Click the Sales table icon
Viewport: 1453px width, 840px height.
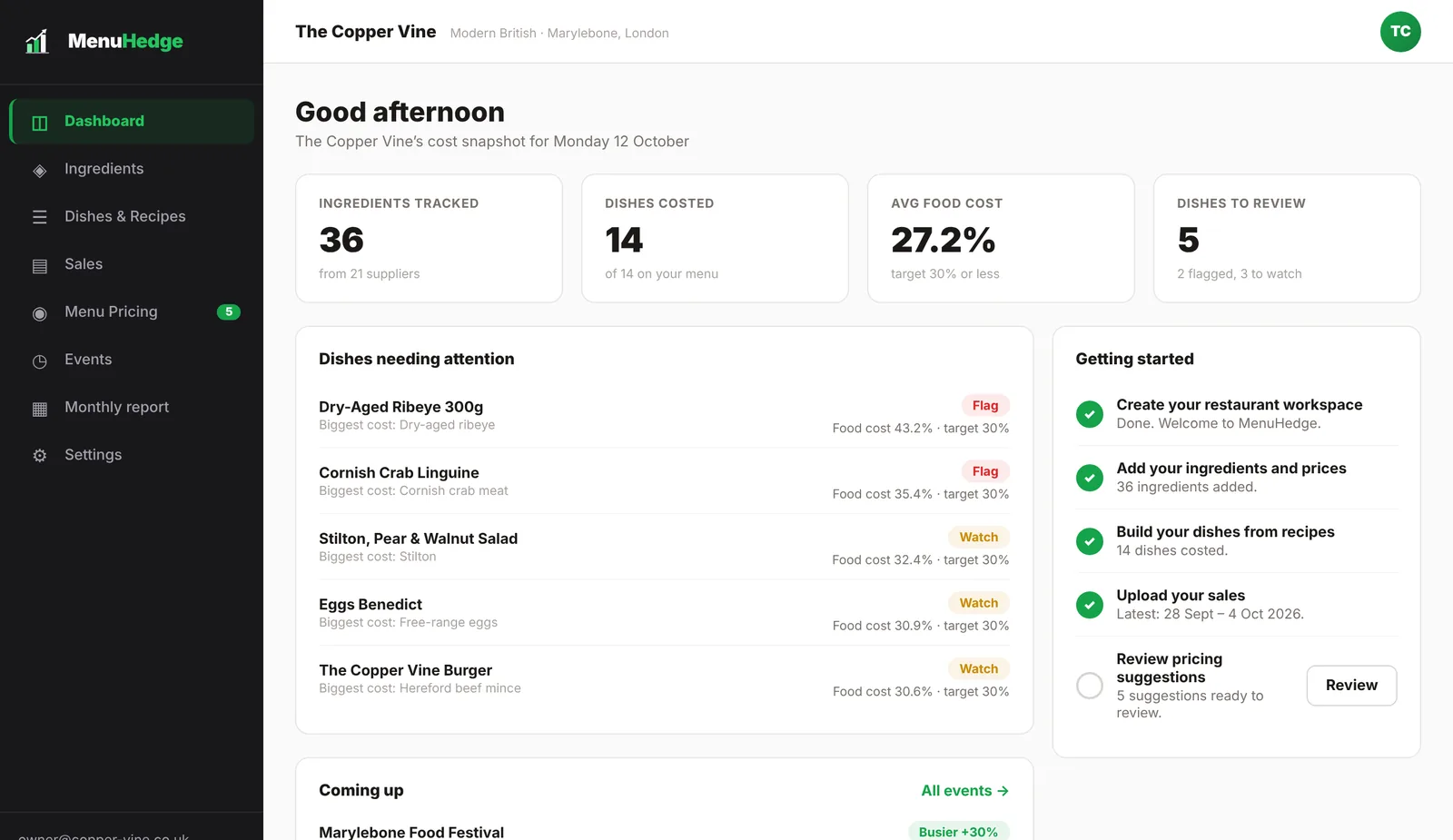[40, 265]
